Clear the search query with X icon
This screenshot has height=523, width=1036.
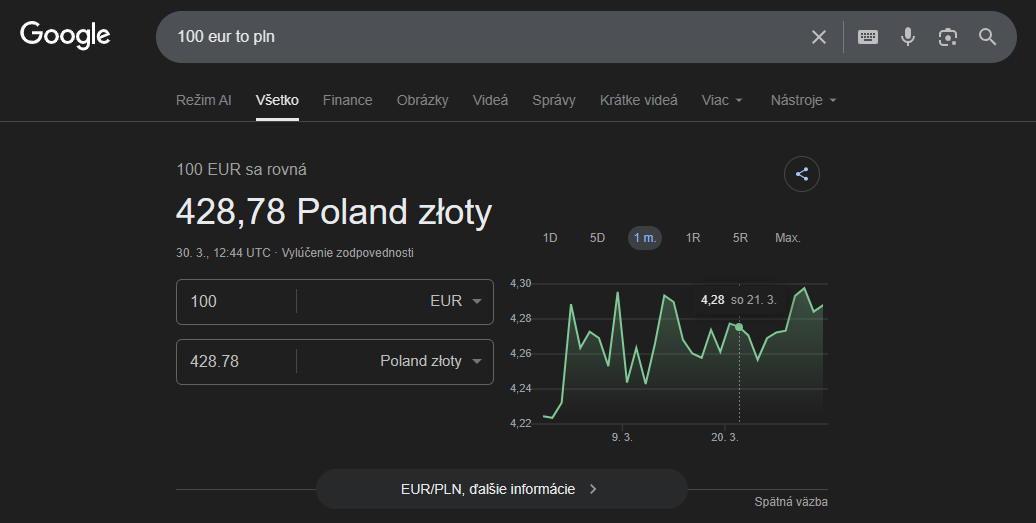point(818,37)
